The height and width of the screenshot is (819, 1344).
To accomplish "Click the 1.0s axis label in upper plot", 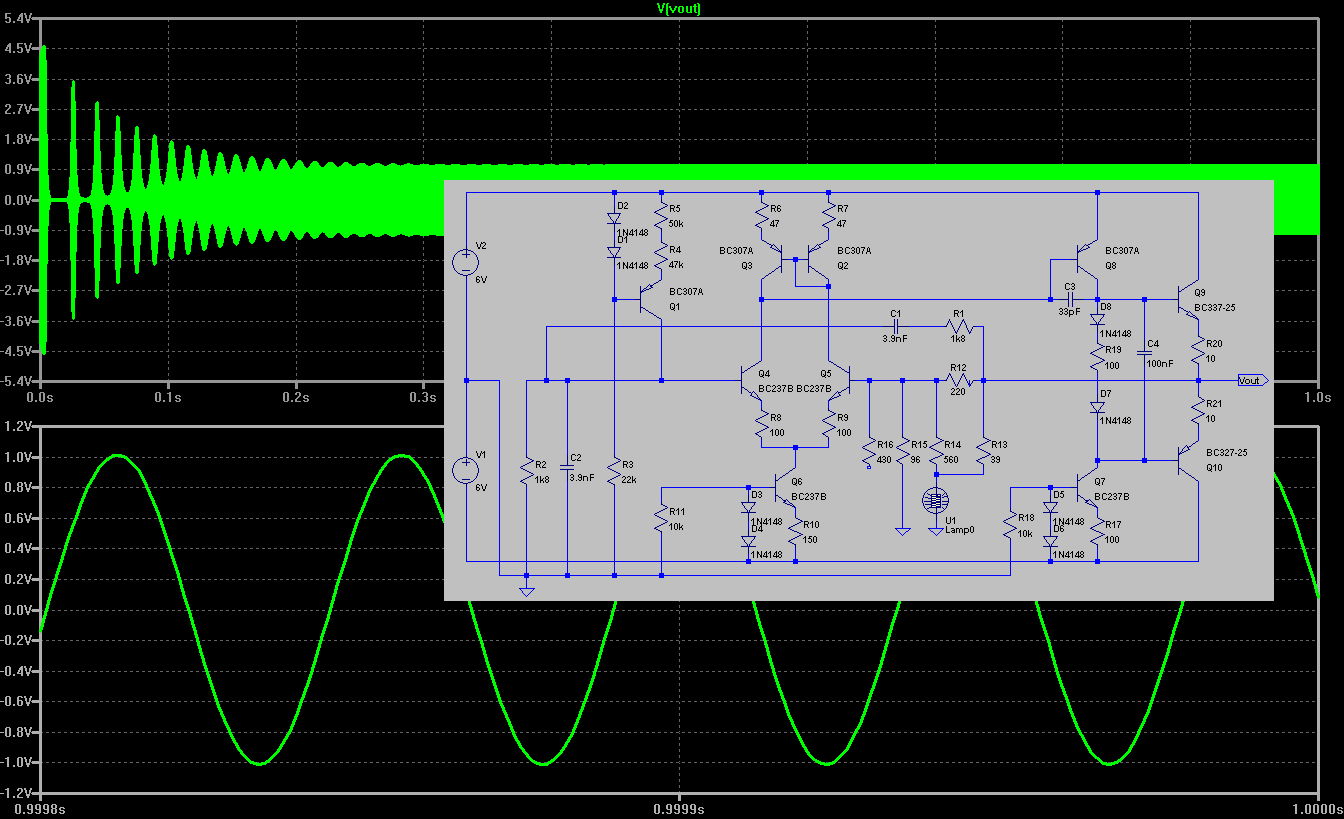I will click(x=1317, y=397).
